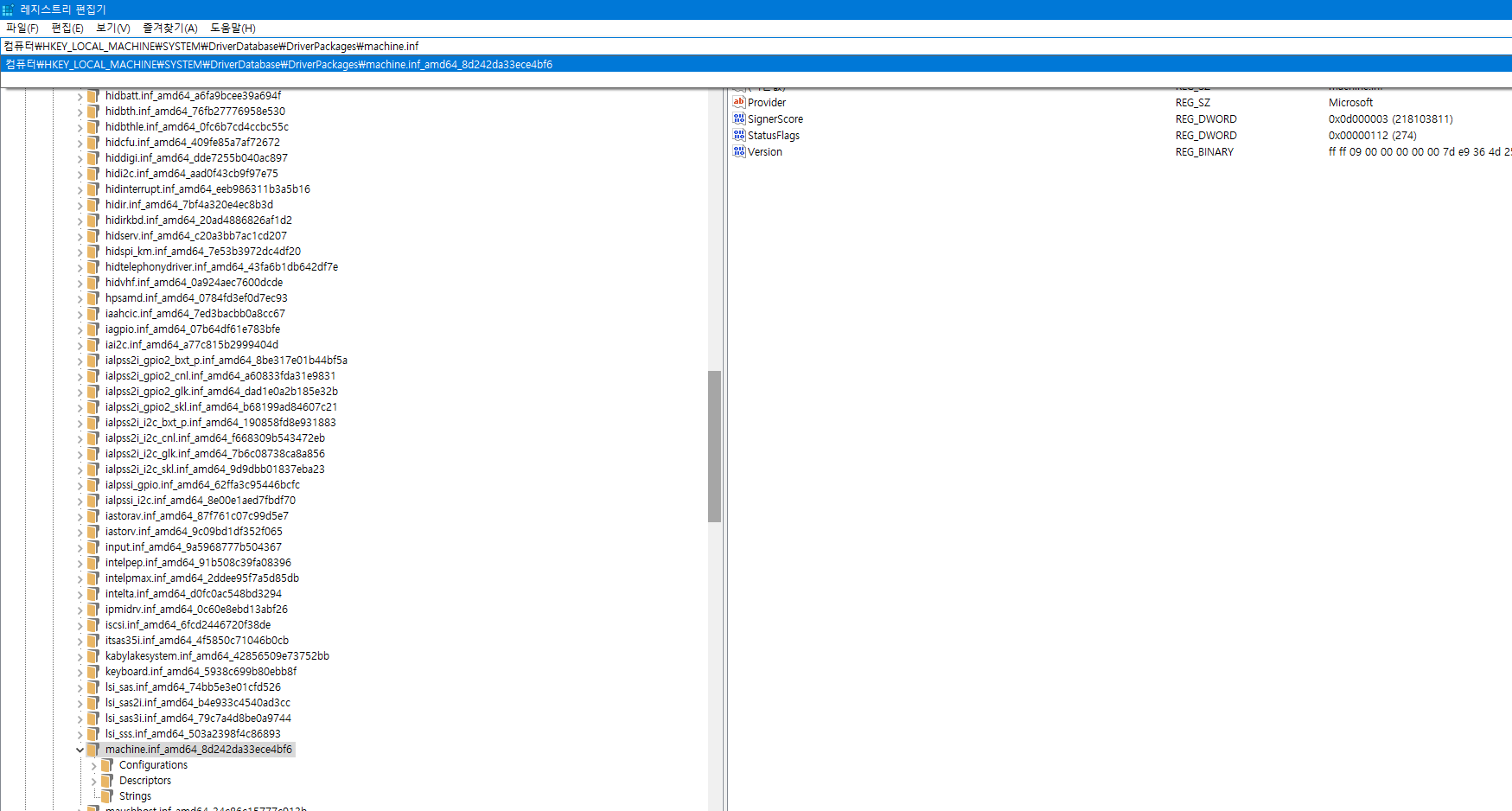Click folder icon of hidserv.inf_amd64_c20a3bb7ac1cd207

pyautogui.click(x=93, y=236)
